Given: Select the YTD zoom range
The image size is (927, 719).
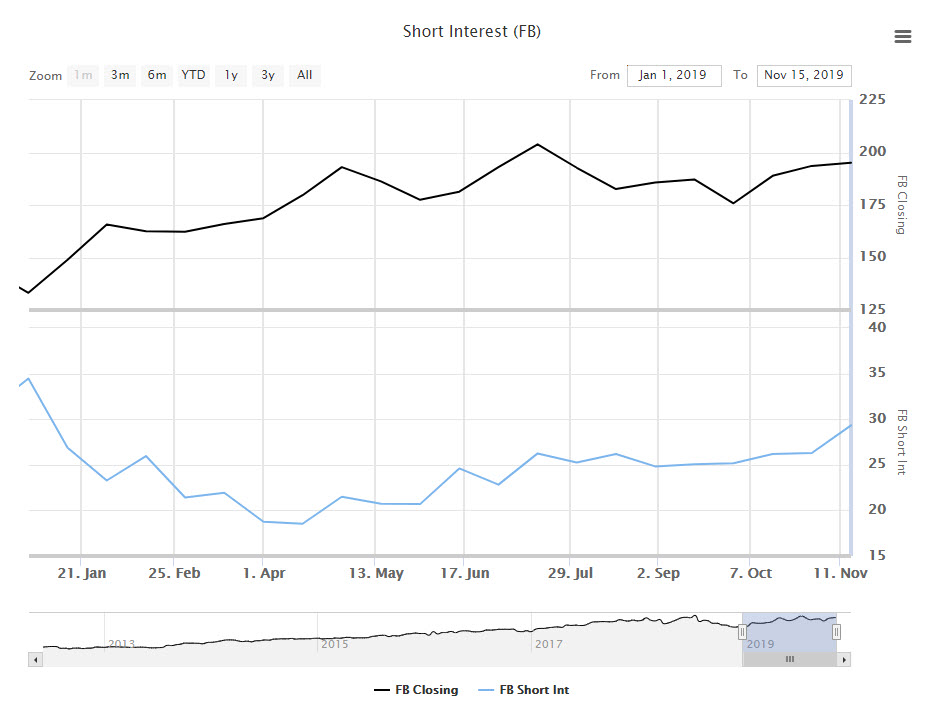Looking at the screenshot, I should 193,75.
